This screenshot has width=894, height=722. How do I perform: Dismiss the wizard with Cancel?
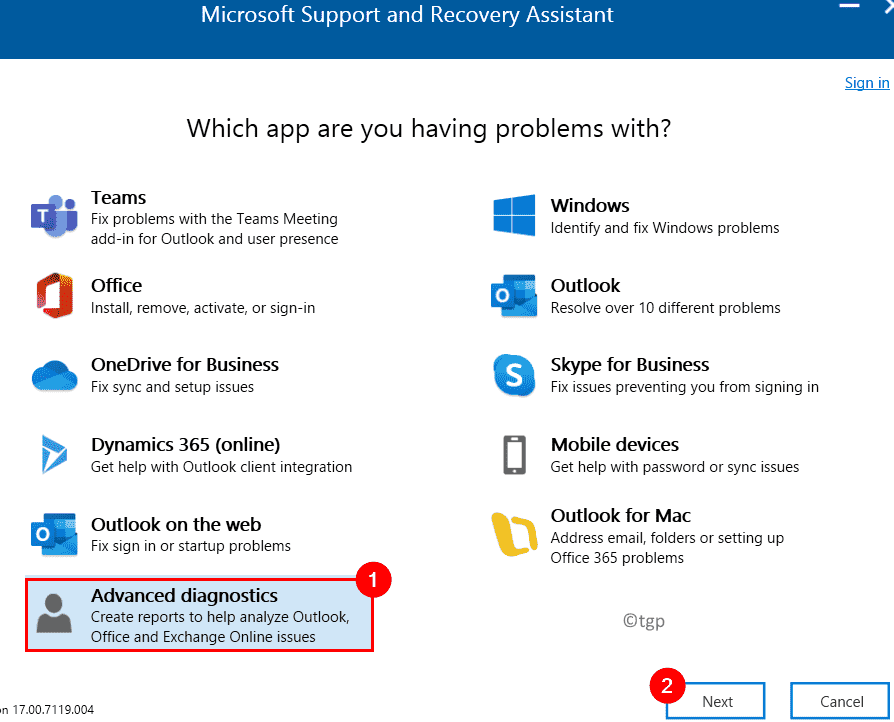coord(840,701)
